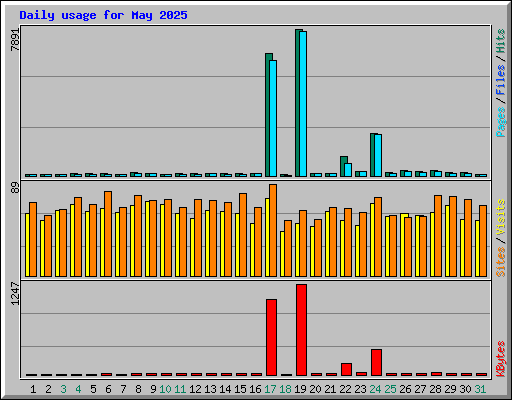Click day label 6 on the x-axis
512x400 pixels.
(108, 389)
